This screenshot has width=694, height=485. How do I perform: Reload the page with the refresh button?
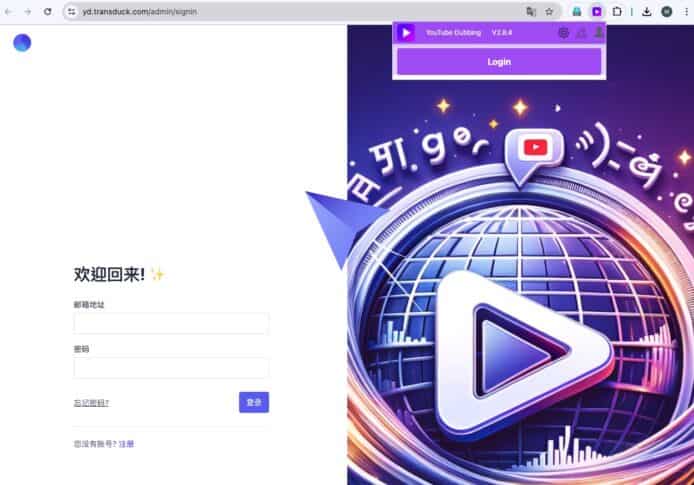47,11
